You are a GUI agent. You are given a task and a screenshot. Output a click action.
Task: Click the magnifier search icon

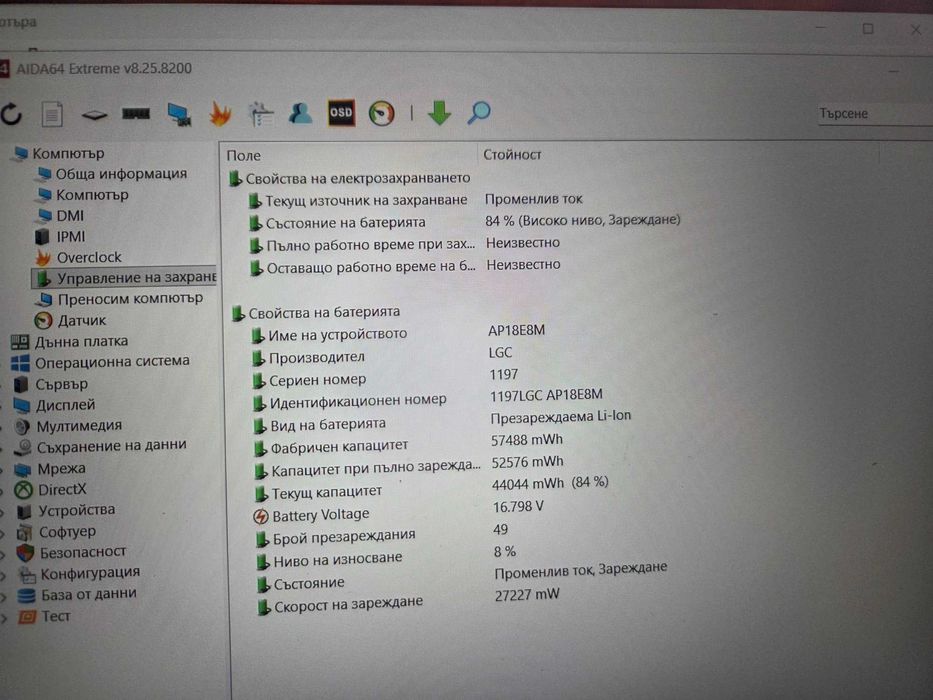click(x=479, y=112)
